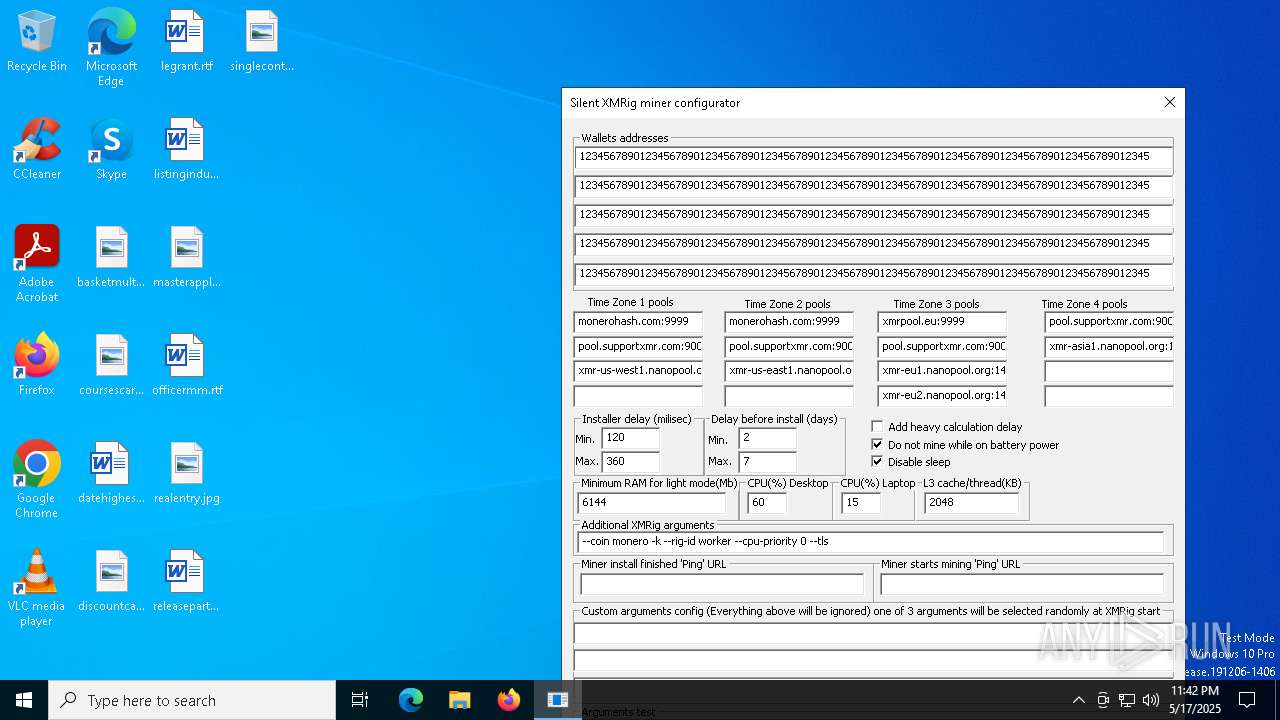Switch to the miner configurator taskbar button
This screenshot has width=1280, height=720.
557,700
